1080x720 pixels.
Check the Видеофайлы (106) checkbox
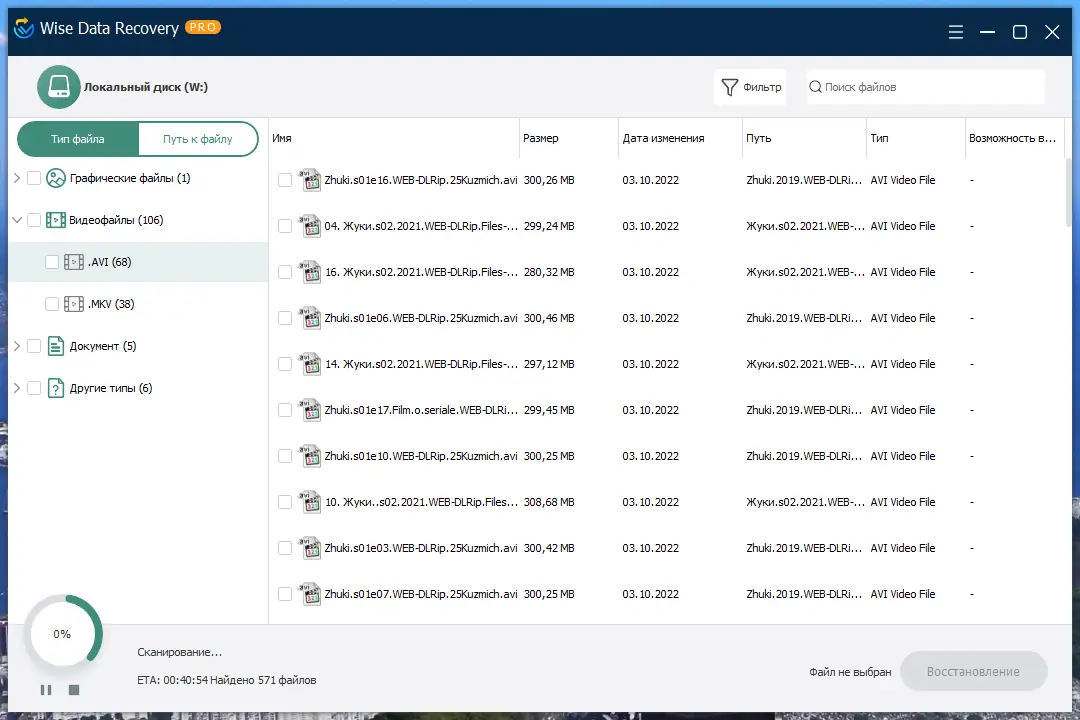(34, 220)
